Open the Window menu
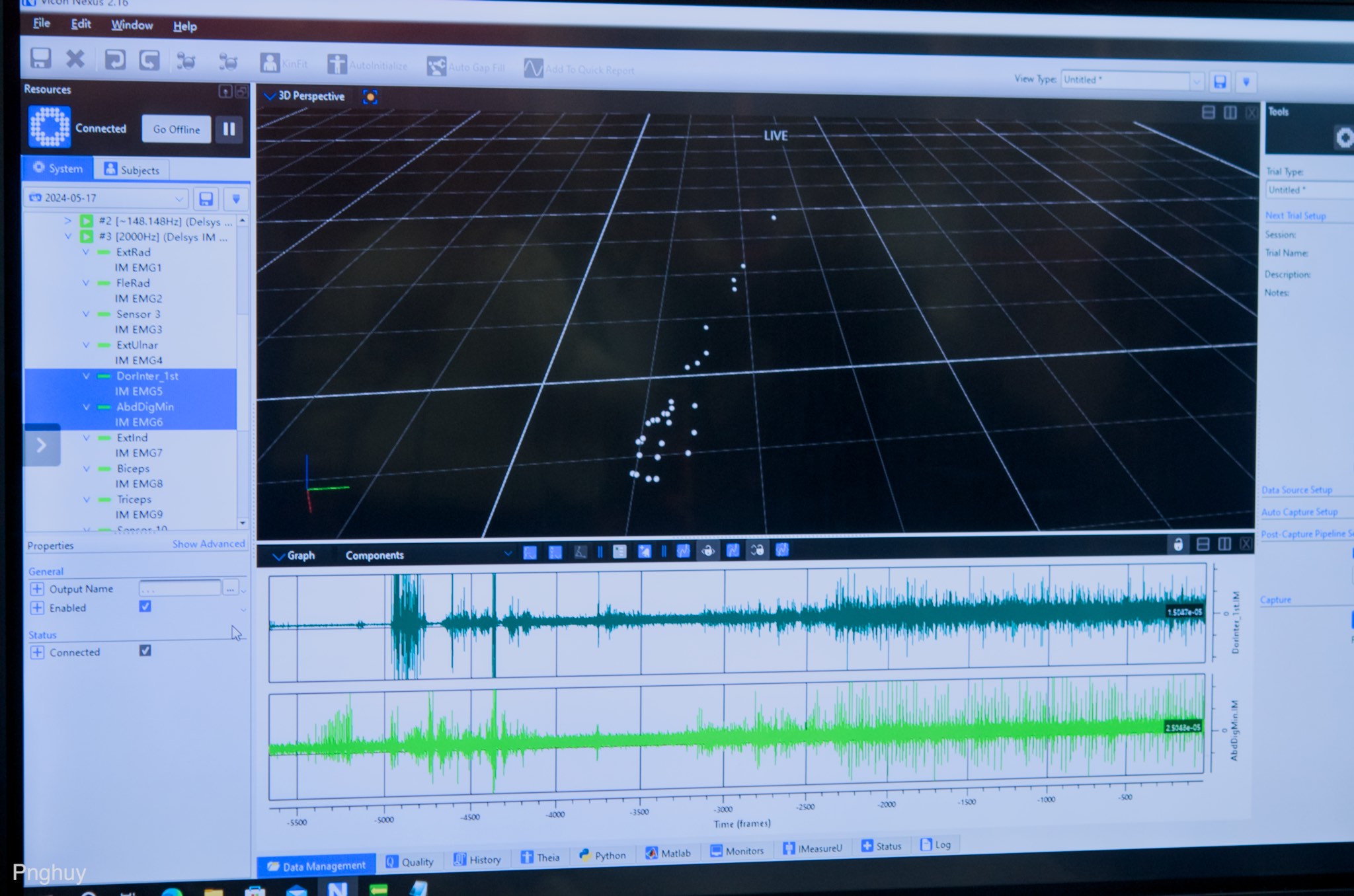The width and height of the screenshot is (1354, 896). 132,25
